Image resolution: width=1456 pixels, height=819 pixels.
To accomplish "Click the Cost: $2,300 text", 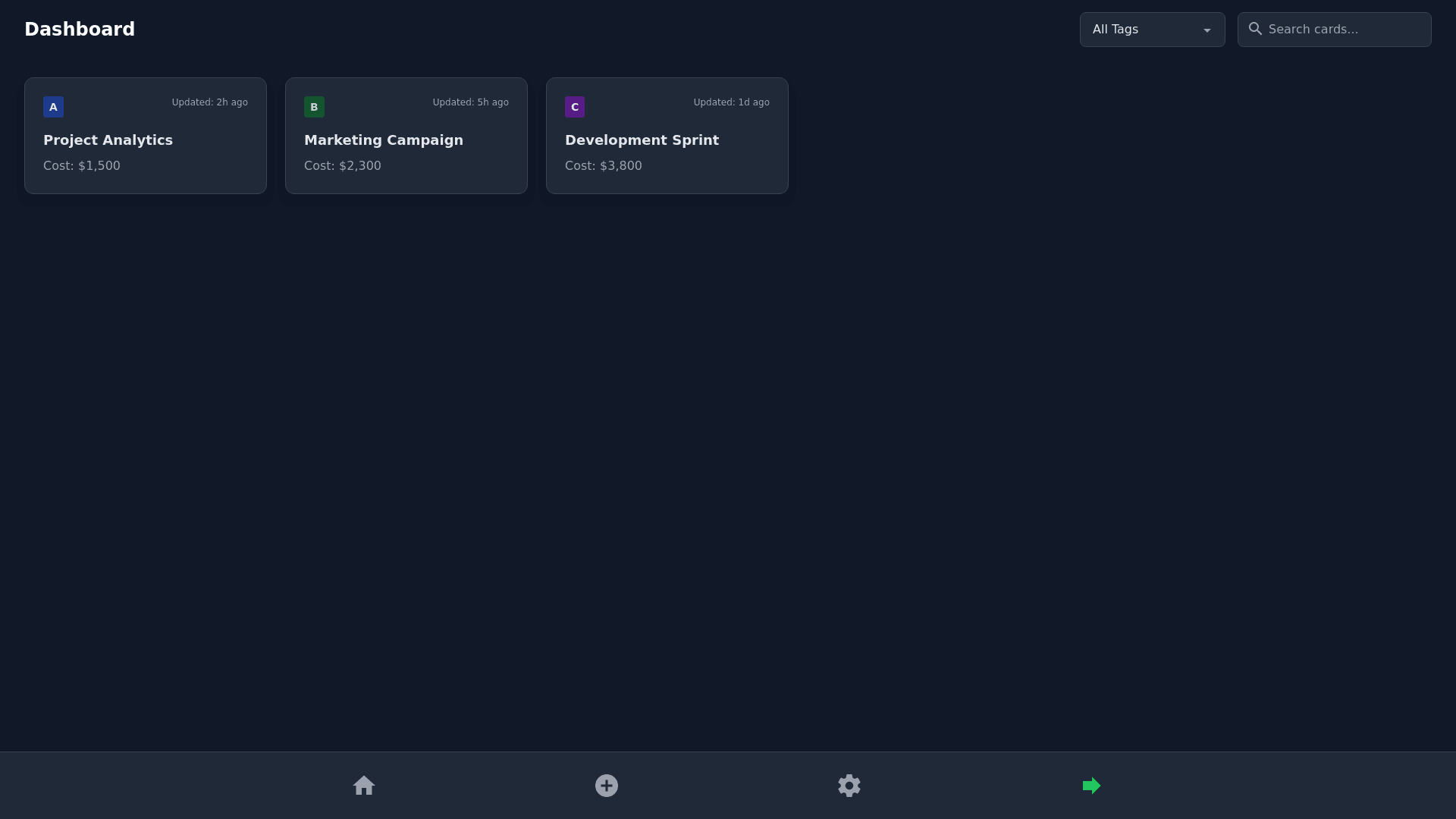I will (343, 166).
